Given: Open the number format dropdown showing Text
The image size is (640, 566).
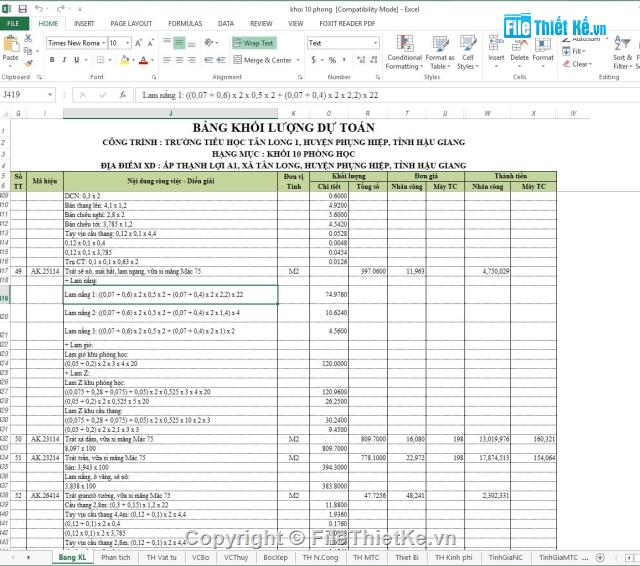Looking at the screenshot, I should click(375, 43).
